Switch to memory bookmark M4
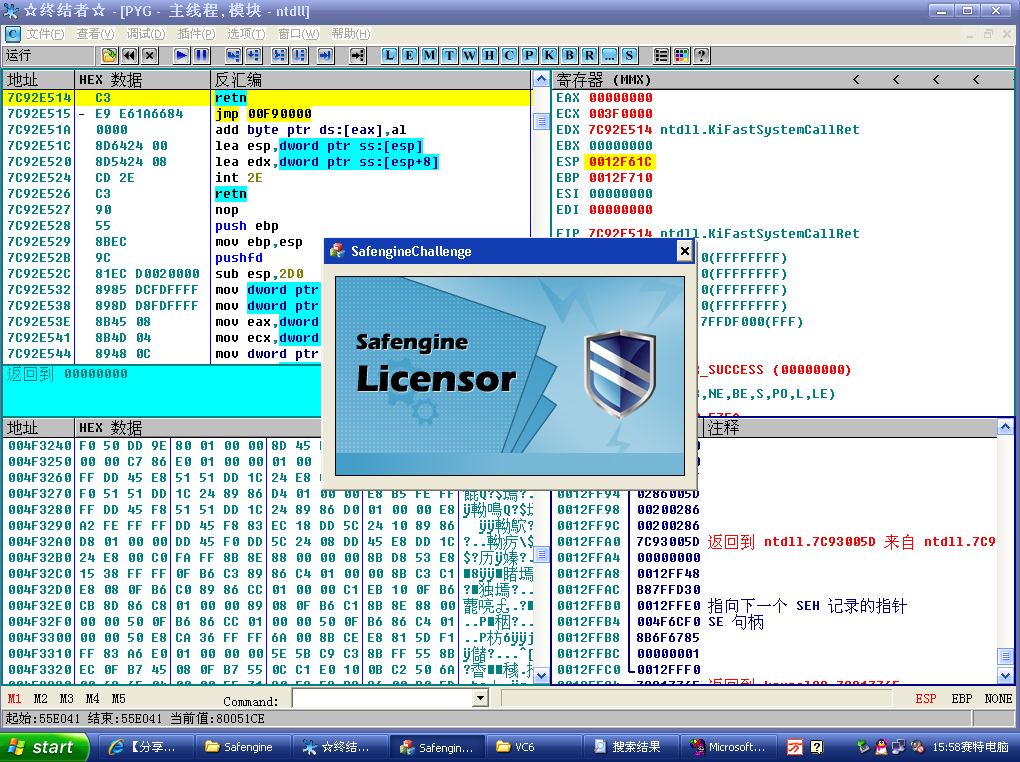1020x762 pixels. (x=92, y=699)
